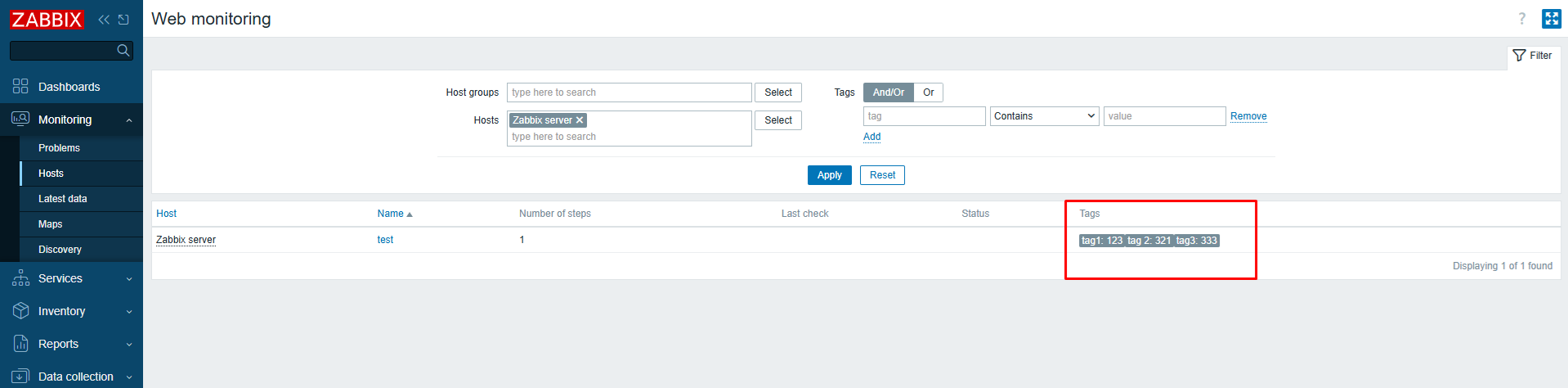Enable kiosk mode with fullscreen icon

pyautogui.click(x=1551, y=19)
